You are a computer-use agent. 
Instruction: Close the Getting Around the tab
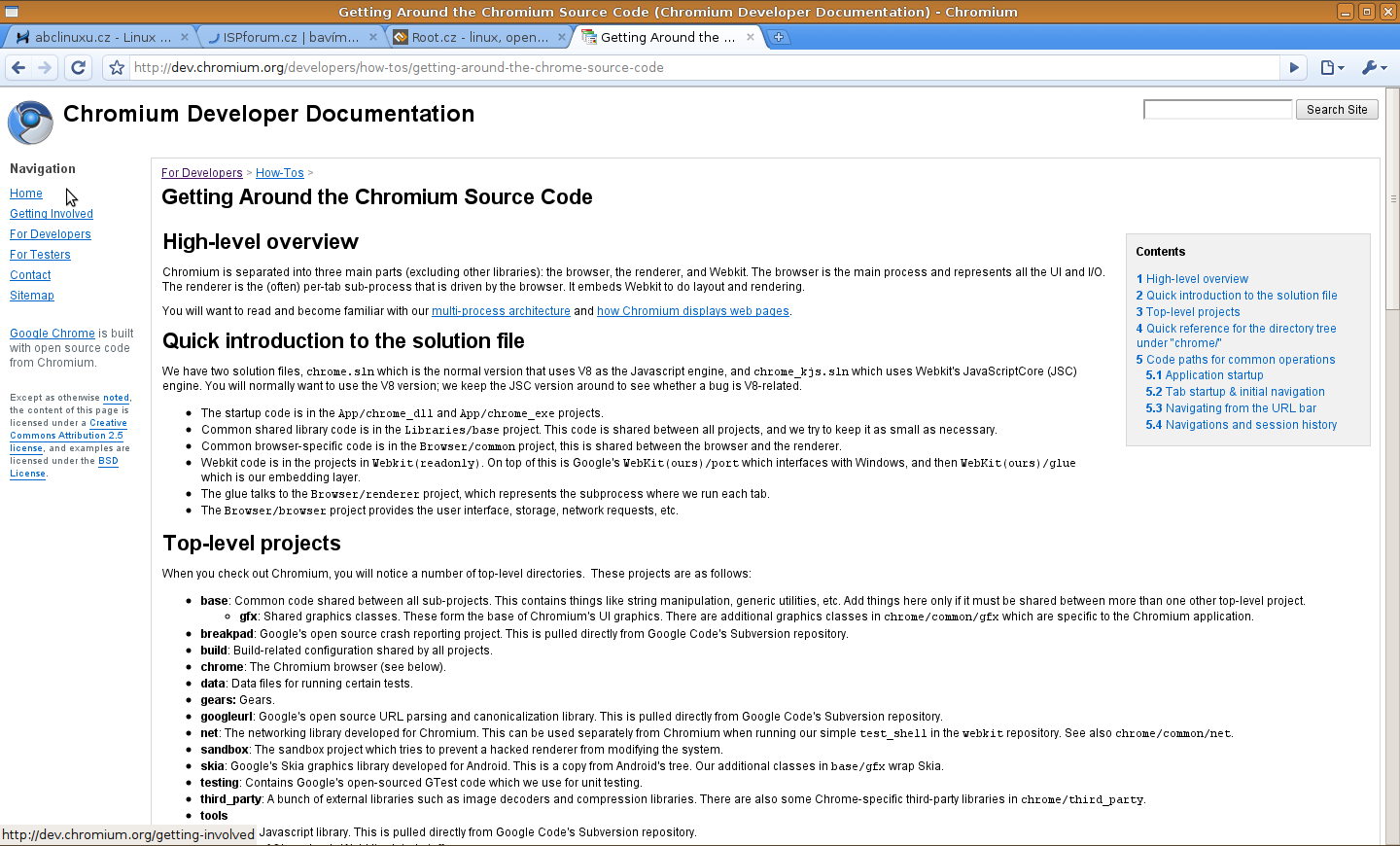pos(751,37)
